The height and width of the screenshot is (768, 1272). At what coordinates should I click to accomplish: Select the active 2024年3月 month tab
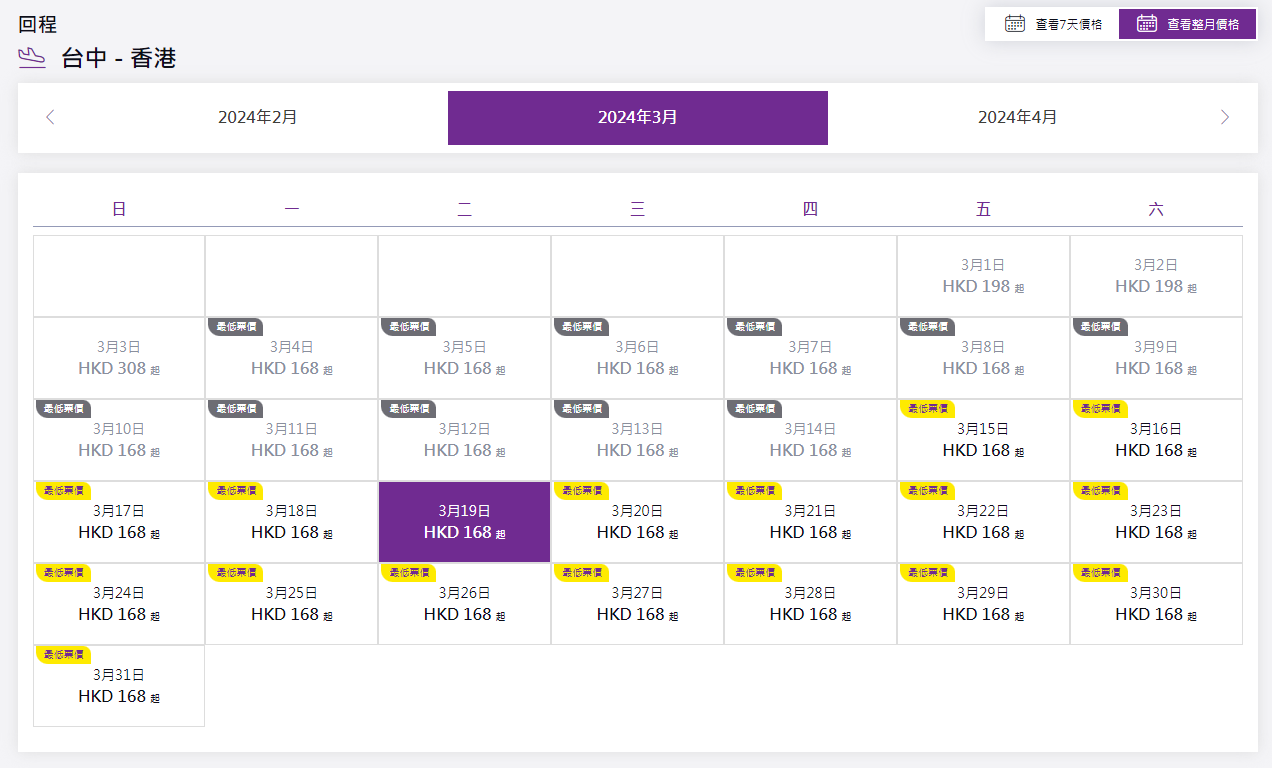point(637,117)
